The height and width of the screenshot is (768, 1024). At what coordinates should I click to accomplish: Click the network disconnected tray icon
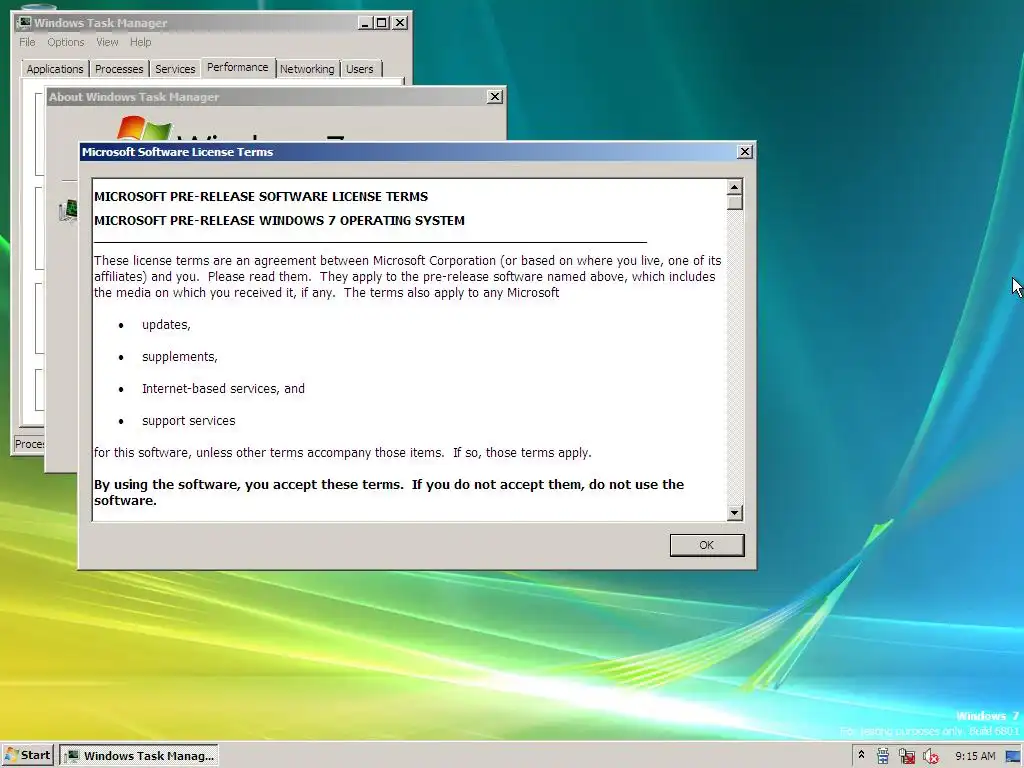(x=906, y=756)
